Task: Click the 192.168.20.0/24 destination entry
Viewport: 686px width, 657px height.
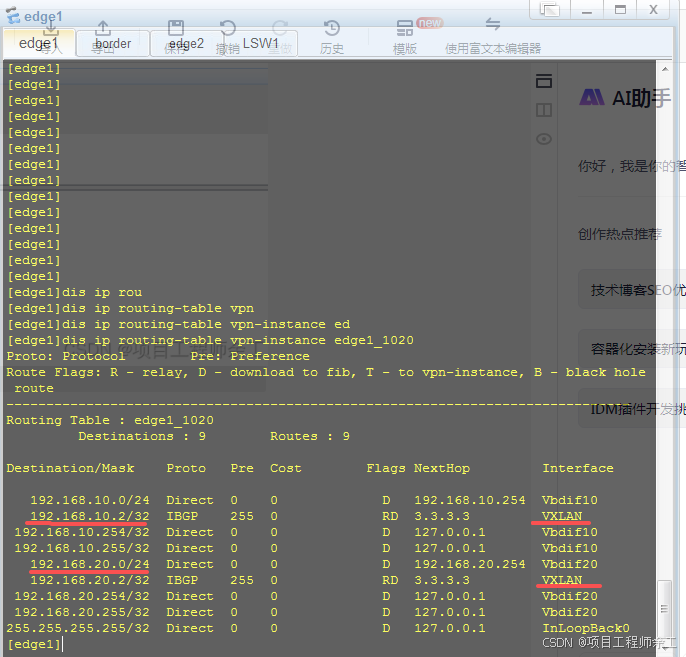Action: tap(90, 564)
